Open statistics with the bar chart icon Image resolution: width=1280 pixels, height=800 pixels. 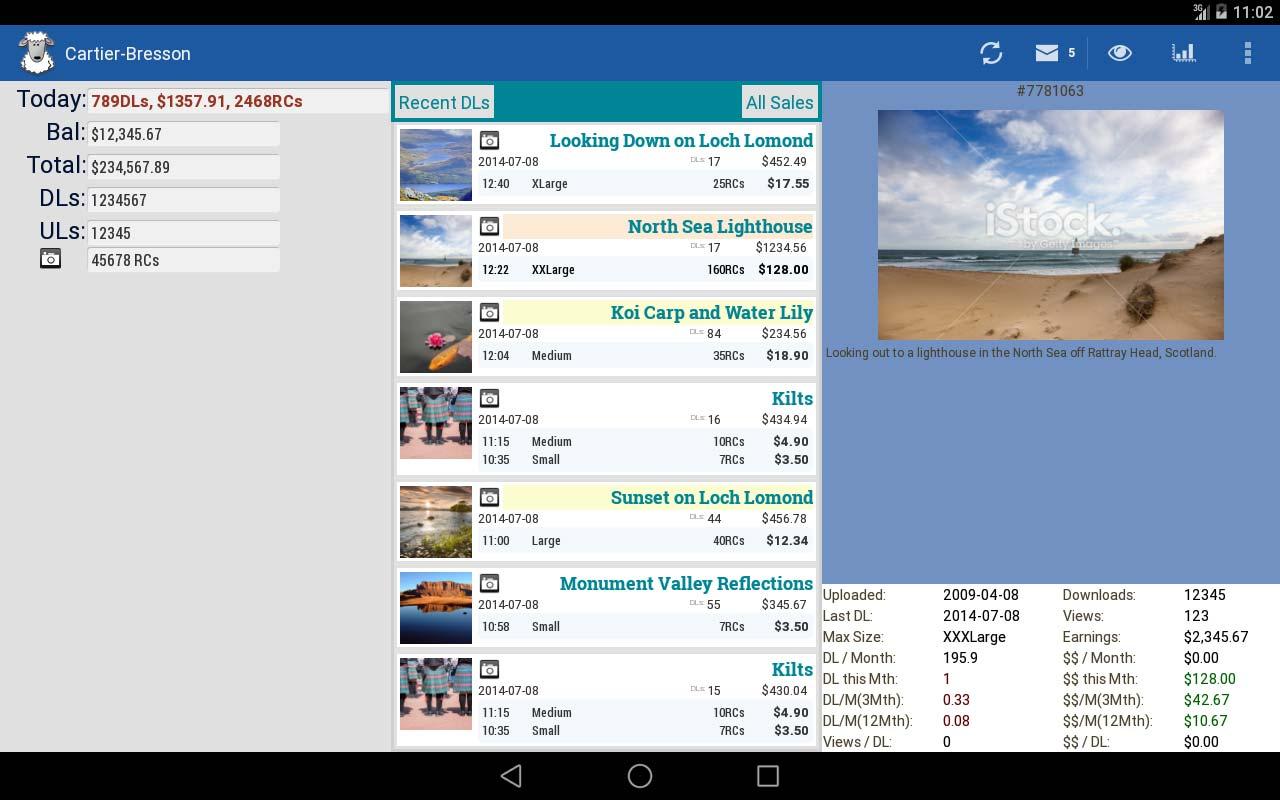1184,53
